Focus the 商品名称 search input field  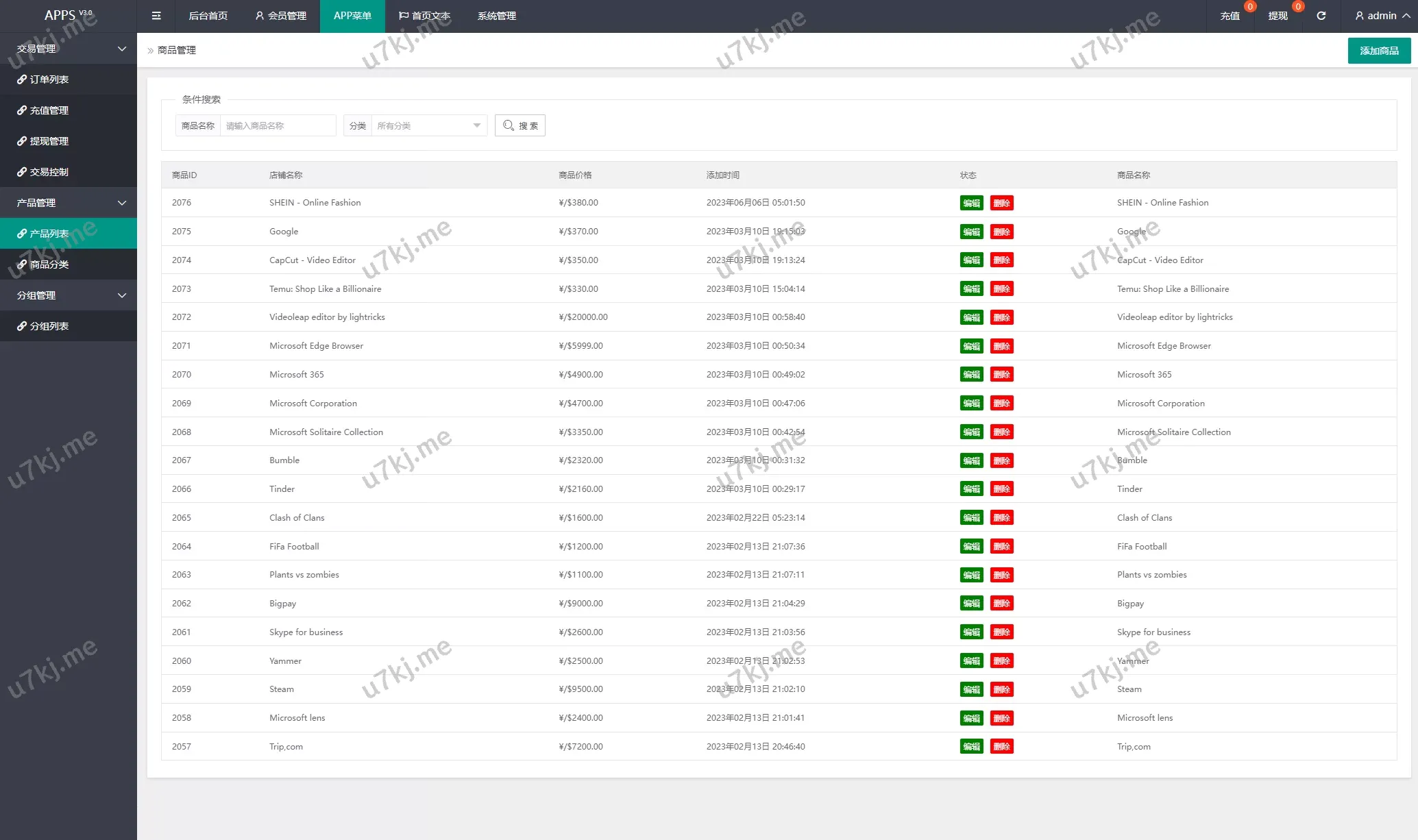point(278,125)
